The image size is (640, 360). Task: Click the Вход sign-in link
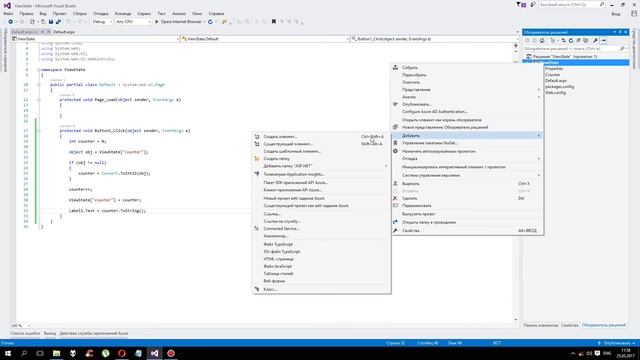point(616,14)
